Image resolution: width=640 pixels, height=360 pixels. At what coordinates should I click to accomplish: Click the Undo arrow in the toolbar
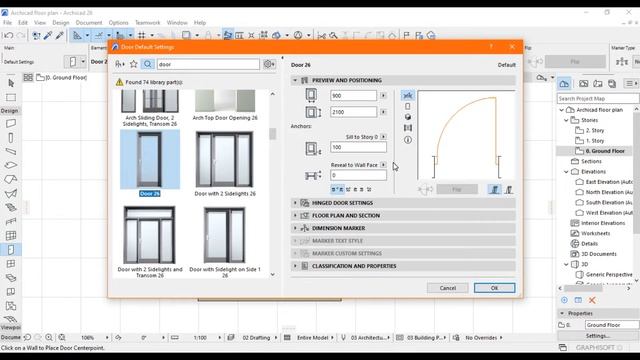9,36
